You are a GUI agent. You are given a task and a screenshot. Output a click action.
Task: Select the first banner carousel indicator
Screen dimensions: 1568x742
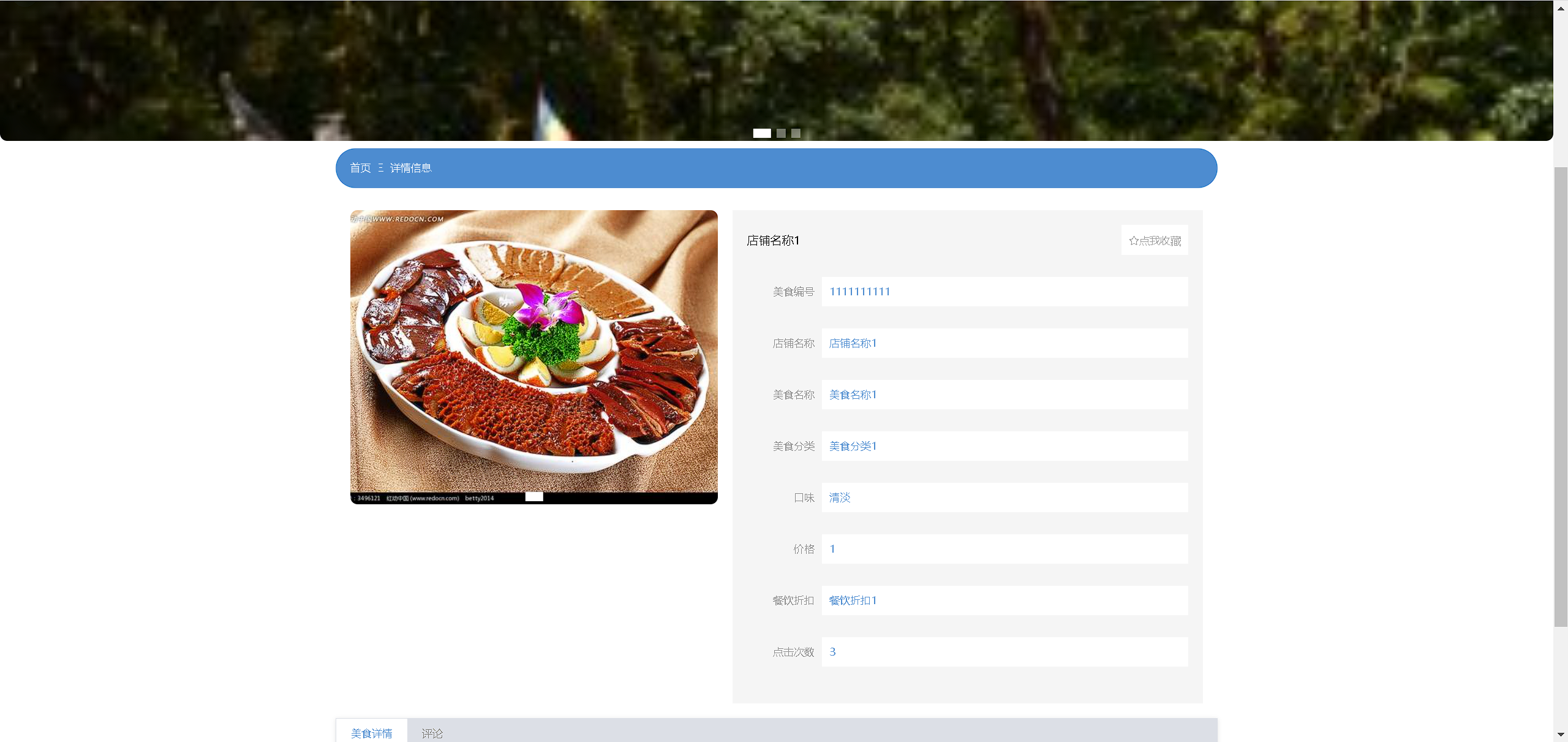tap(761, 133)
